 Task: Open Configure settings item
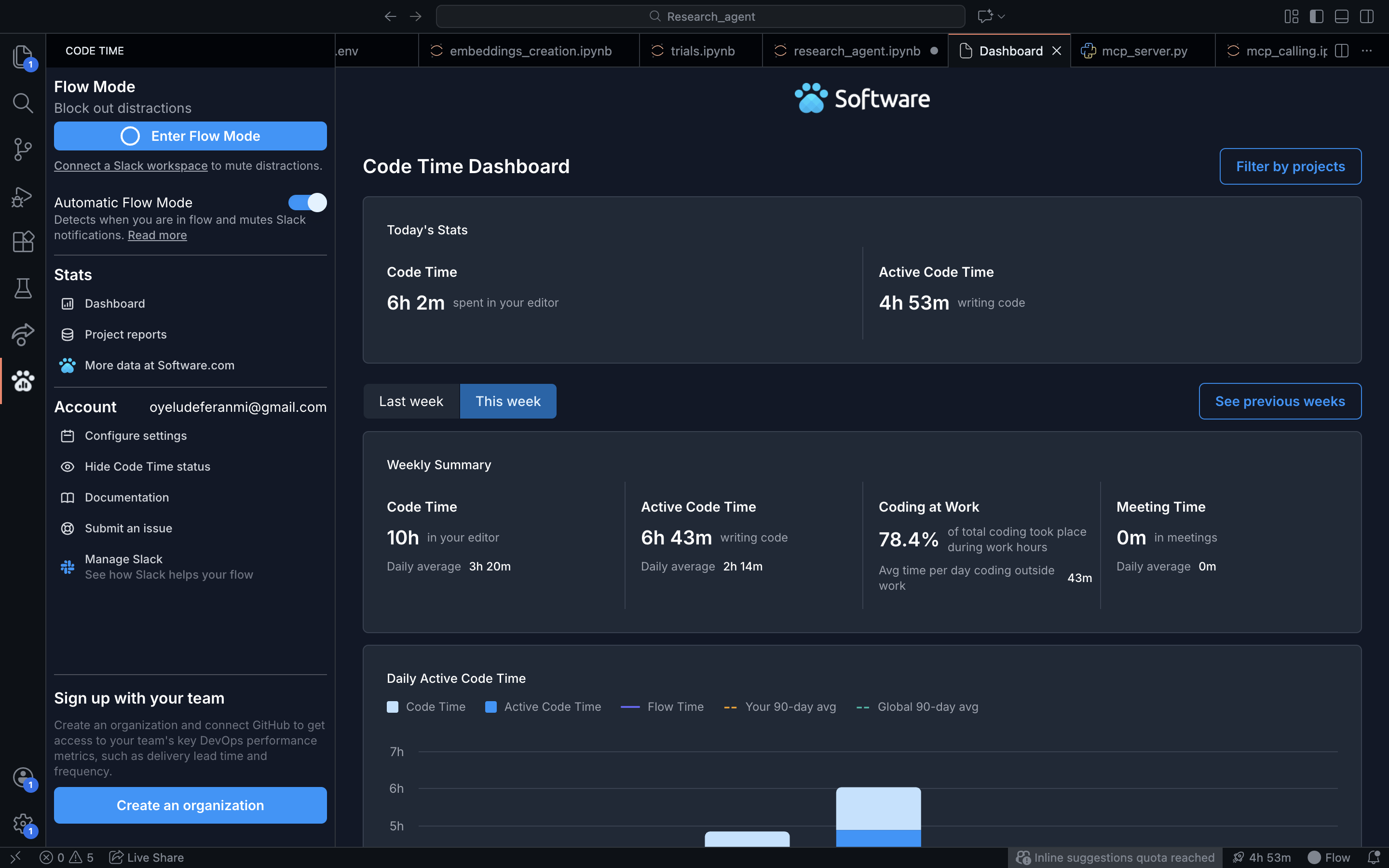click(136, 436)
